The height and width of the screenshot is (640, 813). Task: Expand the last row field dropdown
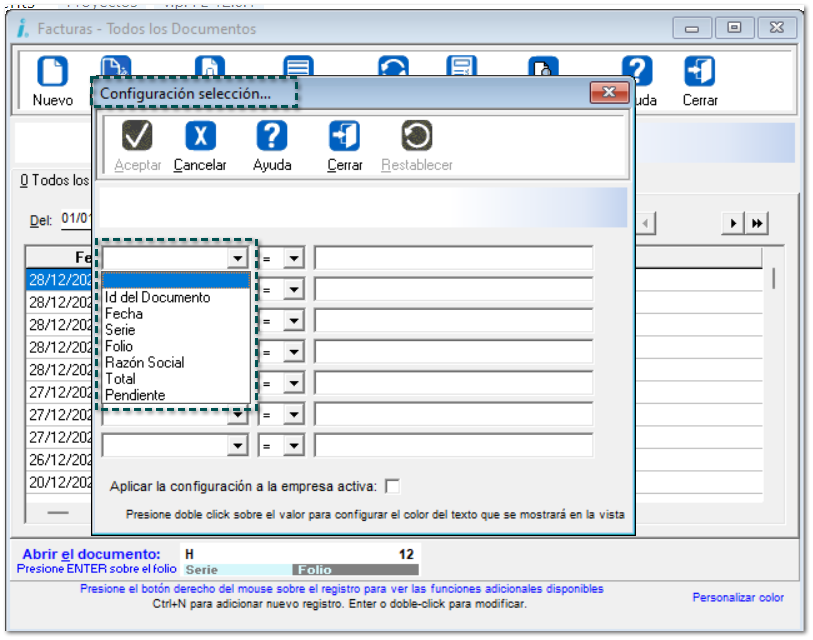237,445
